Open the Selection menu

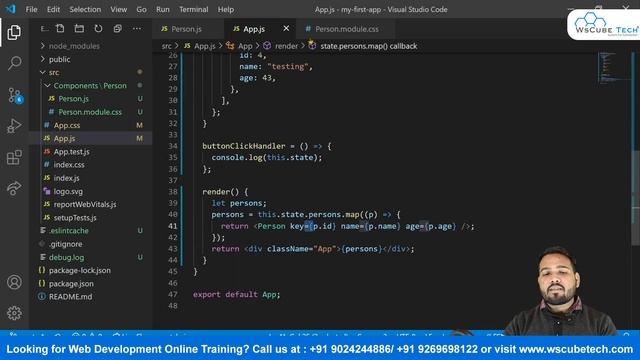coord(85,9)
